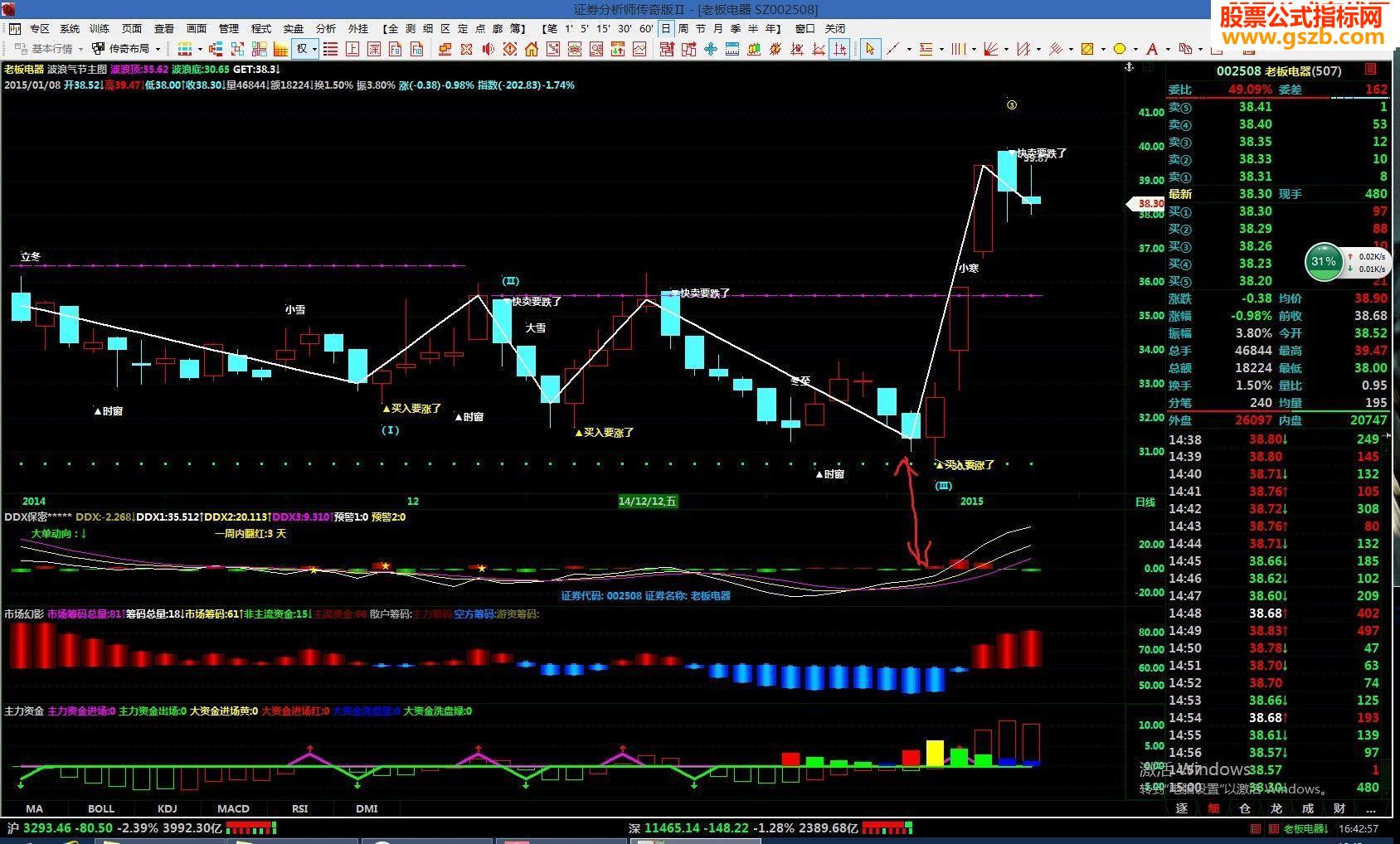This screenshot has width=1400, height=844.
Task: Open the 系统 menu
Action: click(70, 28)
